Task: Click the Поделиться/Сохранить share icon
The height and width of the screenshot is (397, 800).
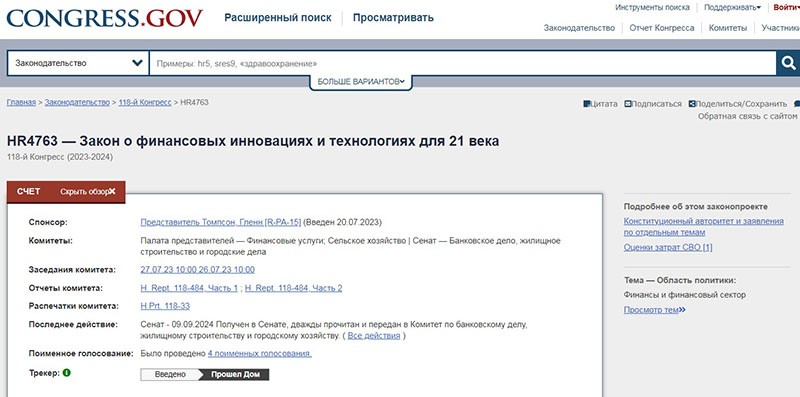Action: click(692, 104)
